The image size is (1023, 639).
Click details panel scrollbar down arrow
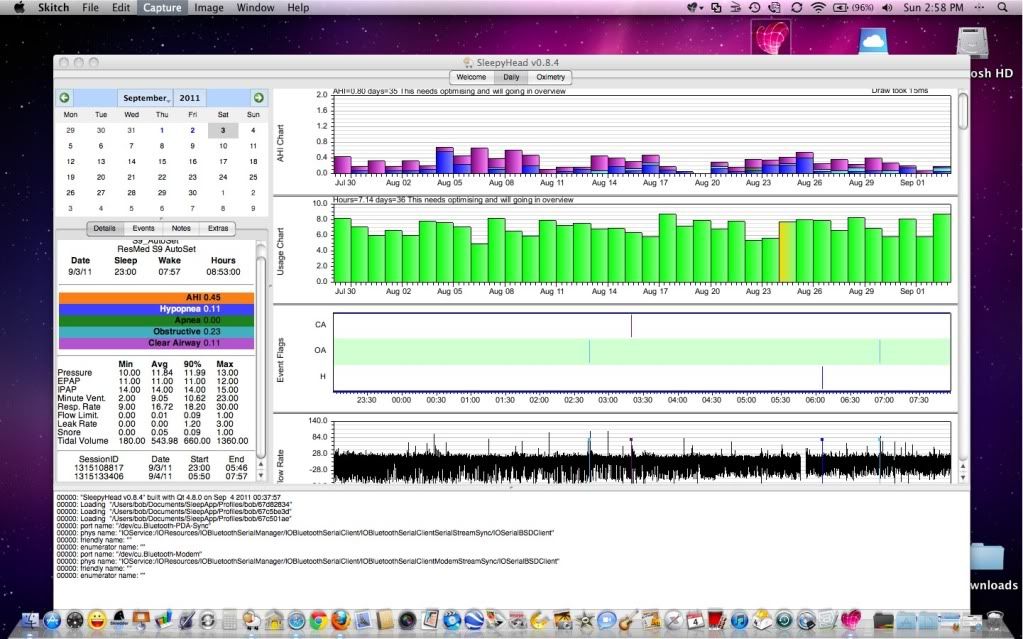click(261, 477)
